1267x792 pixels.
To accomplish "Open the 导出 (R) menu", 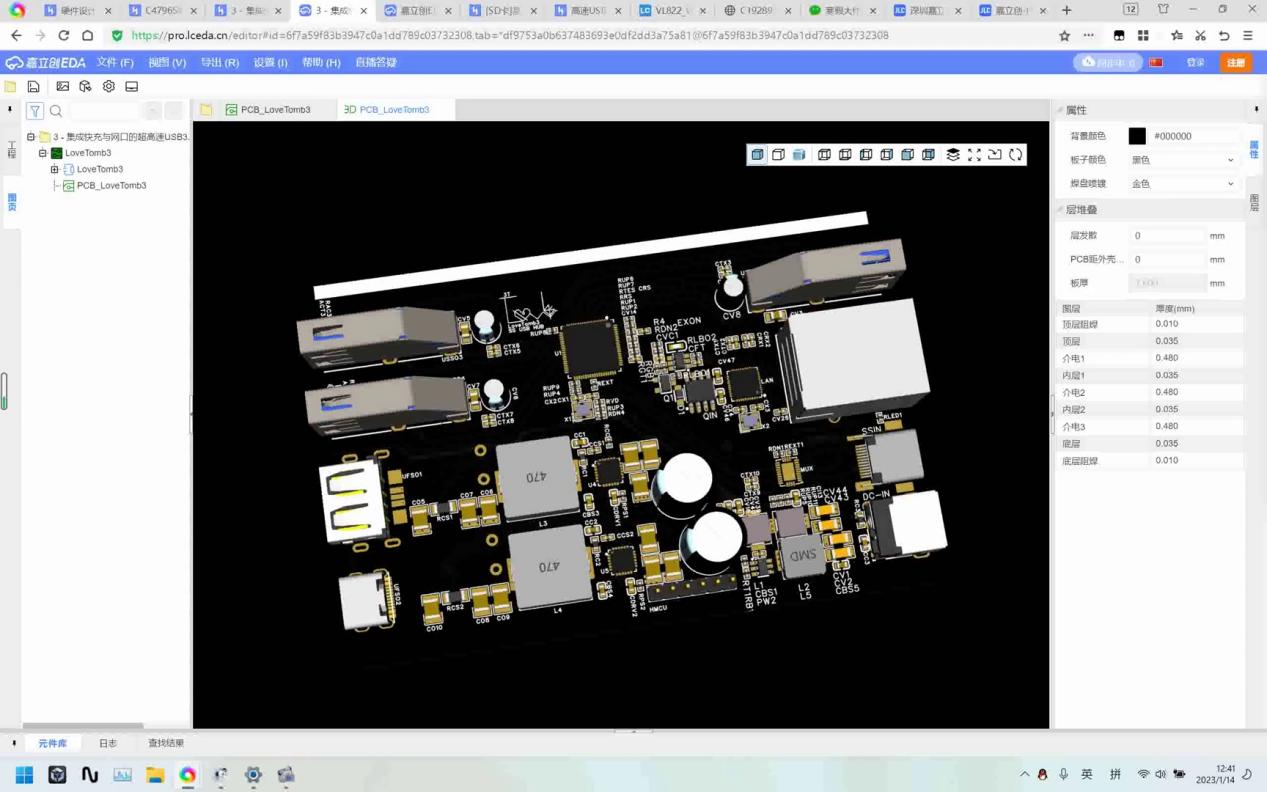I will pyautogui.click(x=219, y=62).
